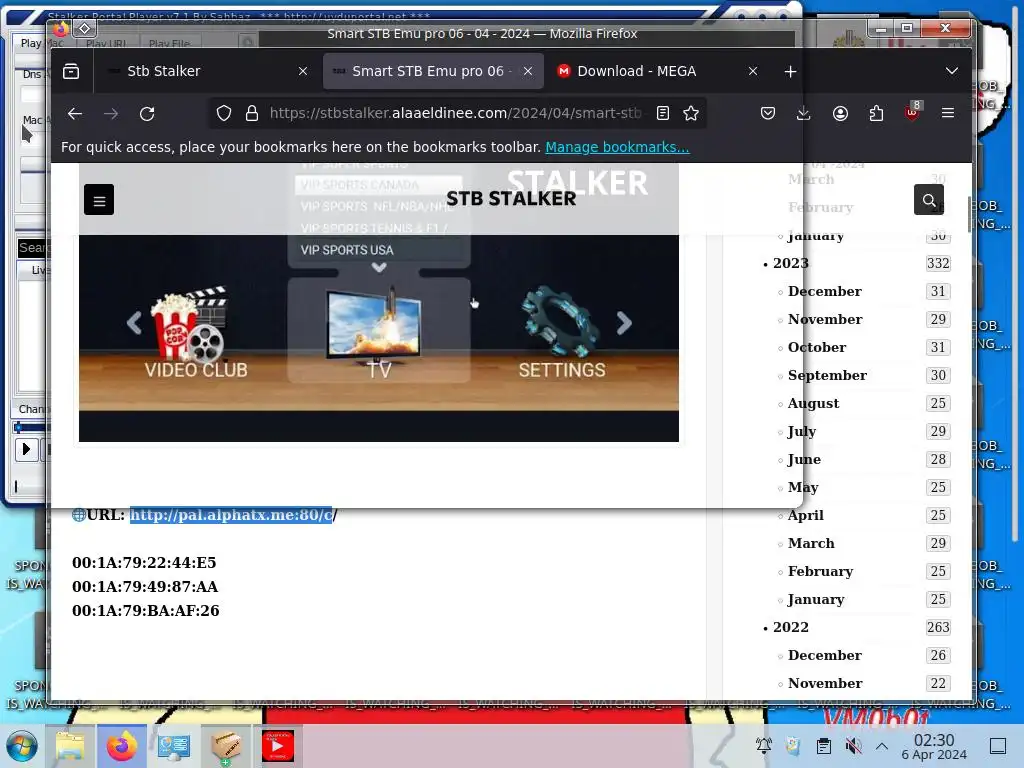
Task: Open Firefox account icon
Action: (x=840, y=114)
